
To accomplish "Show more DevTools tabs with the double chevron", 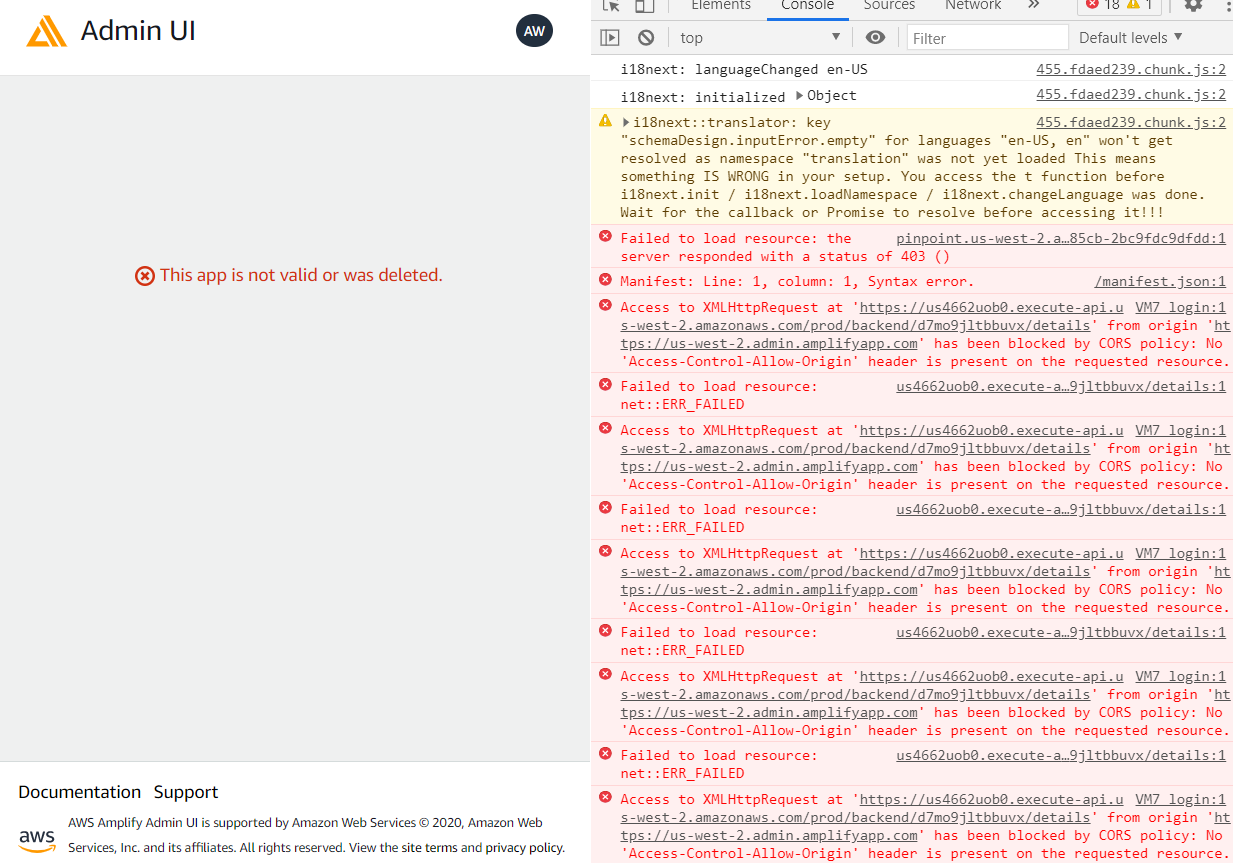I will click(x=1033, y=5).
